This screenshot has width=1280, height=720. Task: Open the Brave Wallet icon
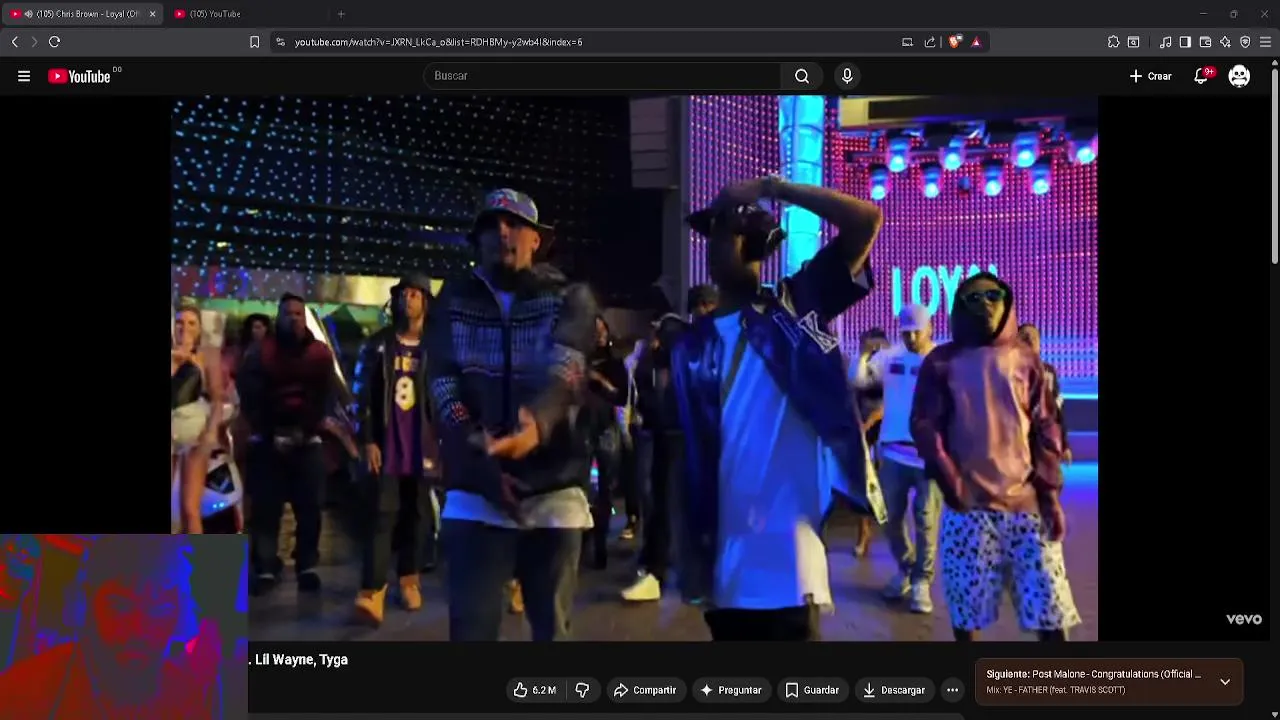(x=1205, y=42)
